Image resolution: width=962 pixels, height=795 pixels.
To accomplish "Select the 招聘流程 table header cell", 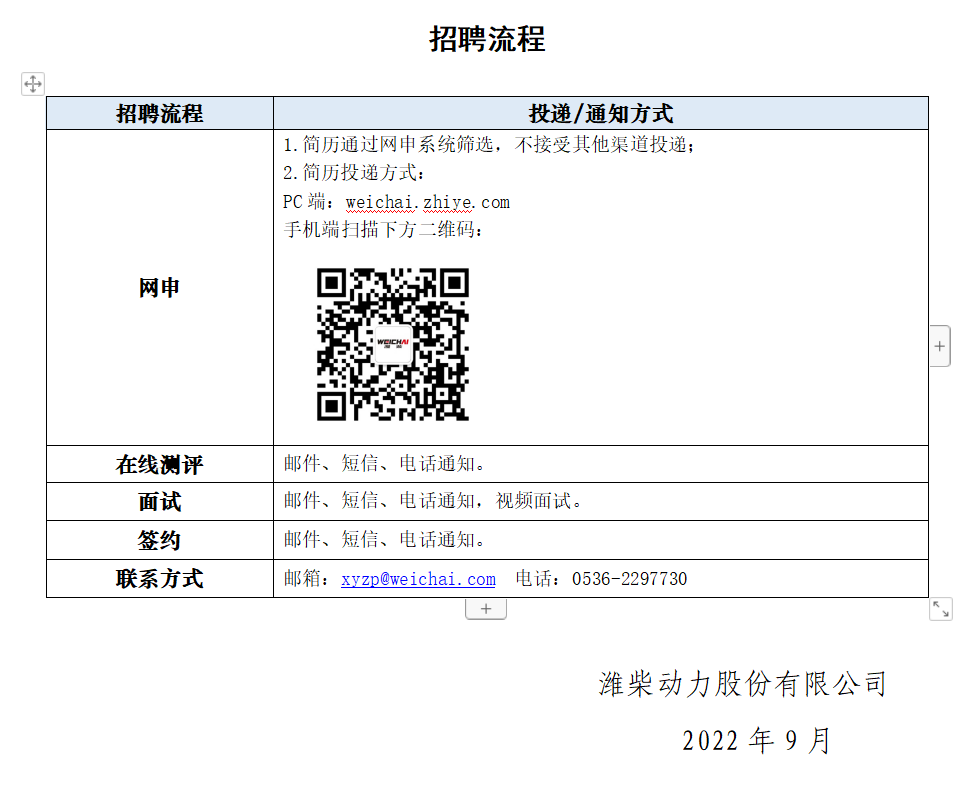I will click(160, 113).
